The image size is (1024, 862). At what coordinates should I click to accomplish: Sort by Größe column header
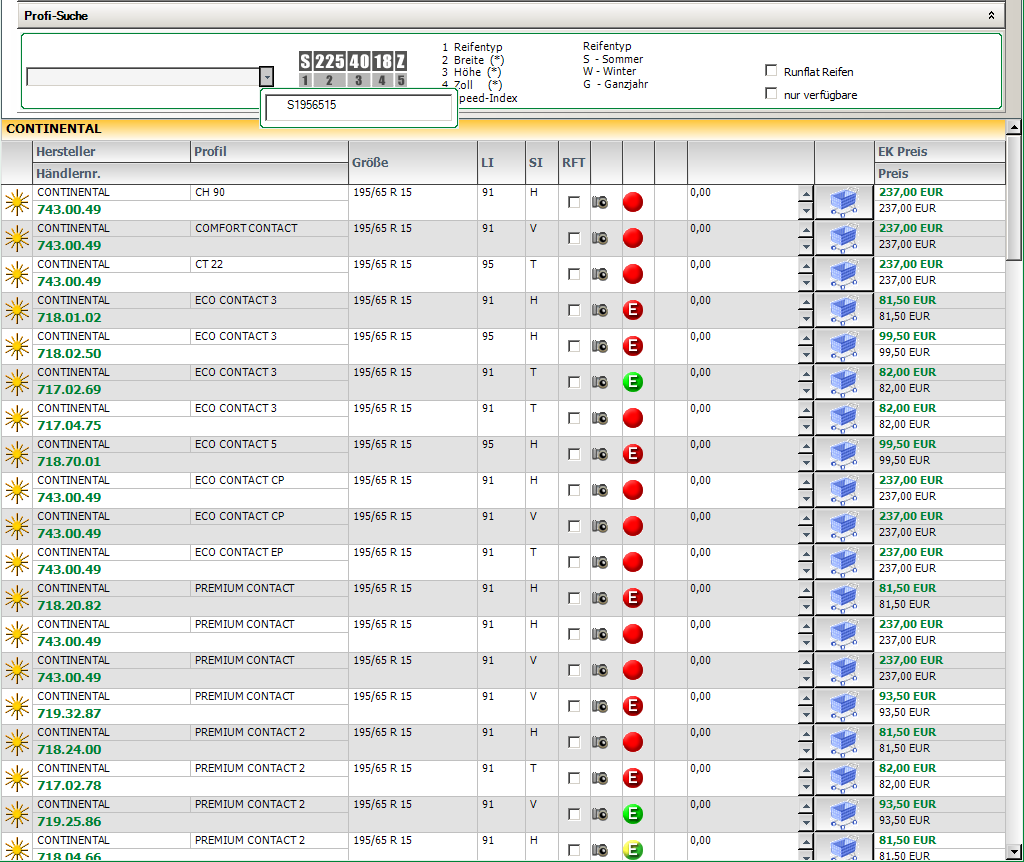click(413, 163)
